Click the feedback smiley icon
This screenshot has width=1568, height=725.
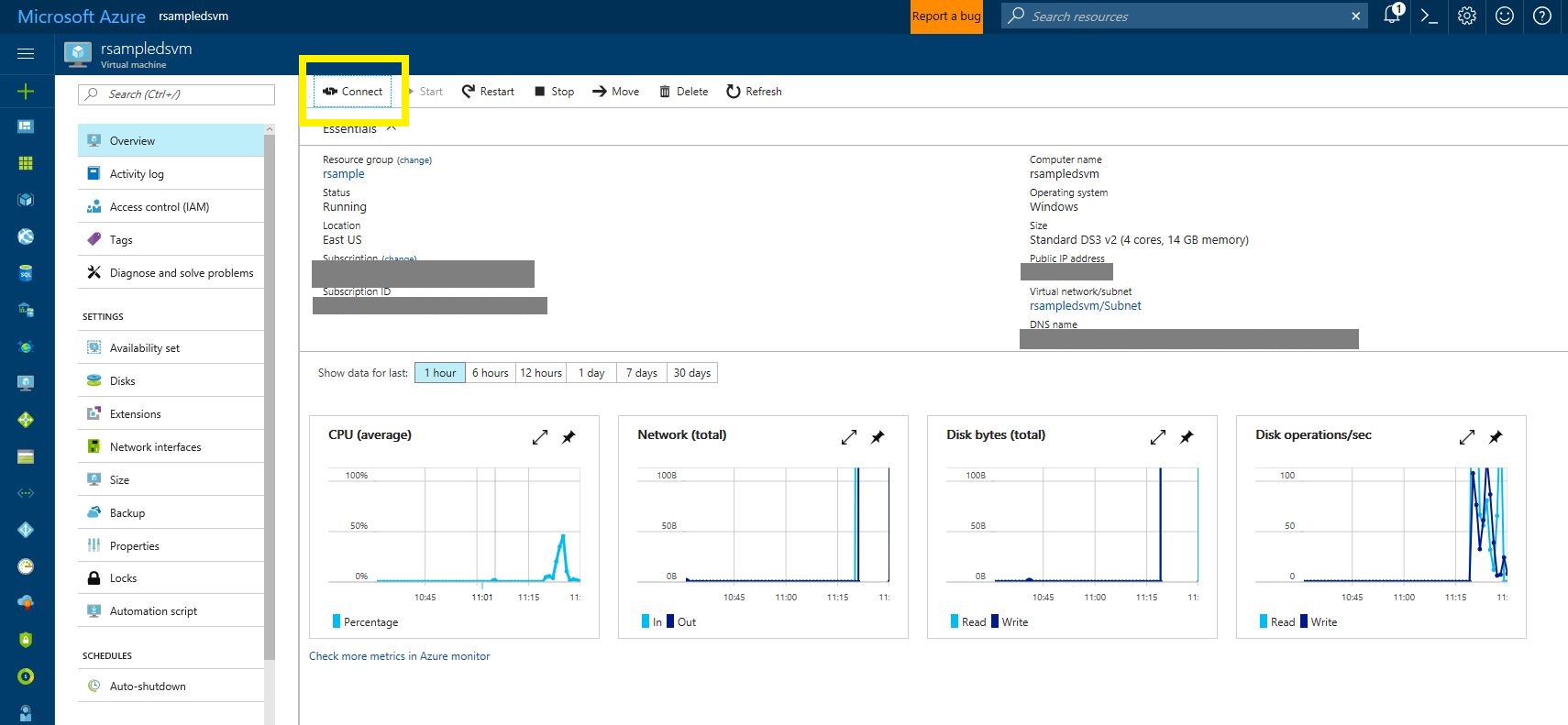tap(1505, 16)
